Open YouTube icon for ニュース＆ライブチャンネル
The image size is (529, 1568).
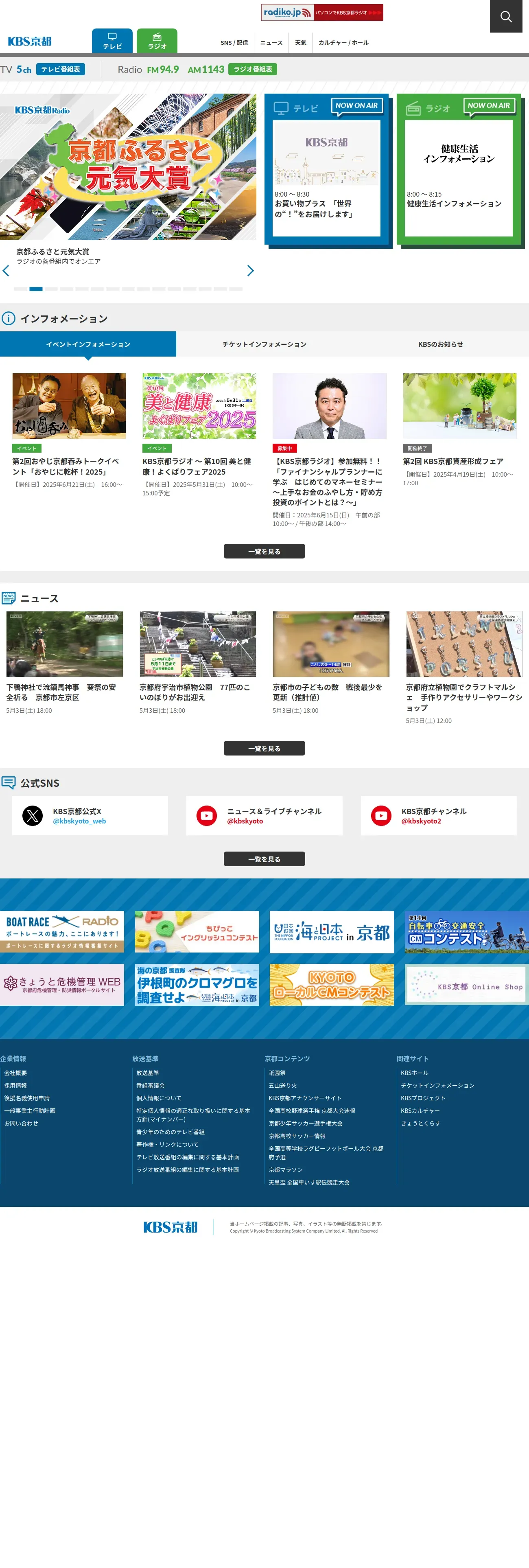207,816
